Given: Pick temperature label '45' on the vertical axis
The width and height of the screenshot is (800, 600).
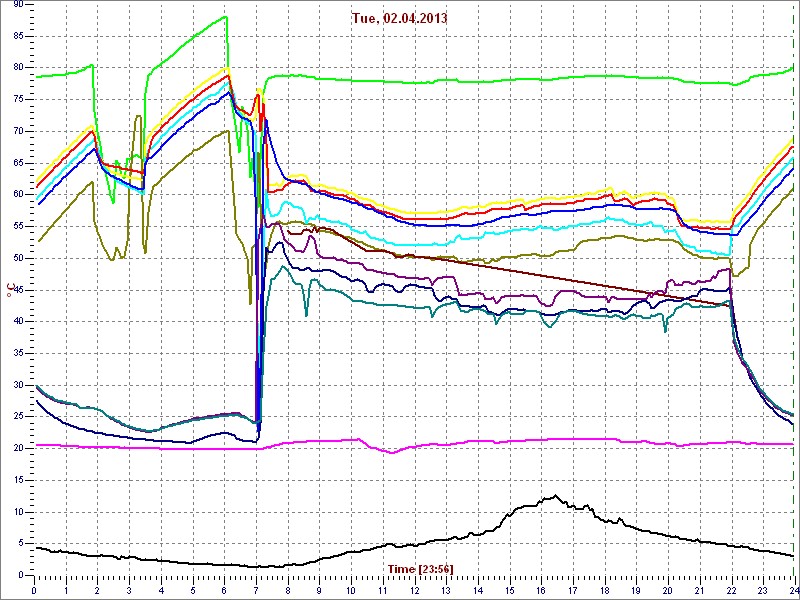Looking at the screenshot, I should click(x=18, y=290).
